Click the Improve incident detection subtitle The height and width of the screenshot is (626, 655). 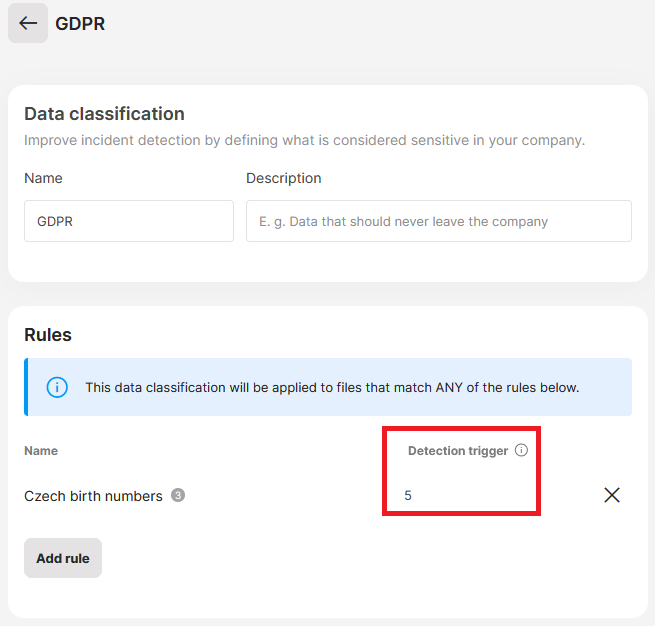point(304,140)
